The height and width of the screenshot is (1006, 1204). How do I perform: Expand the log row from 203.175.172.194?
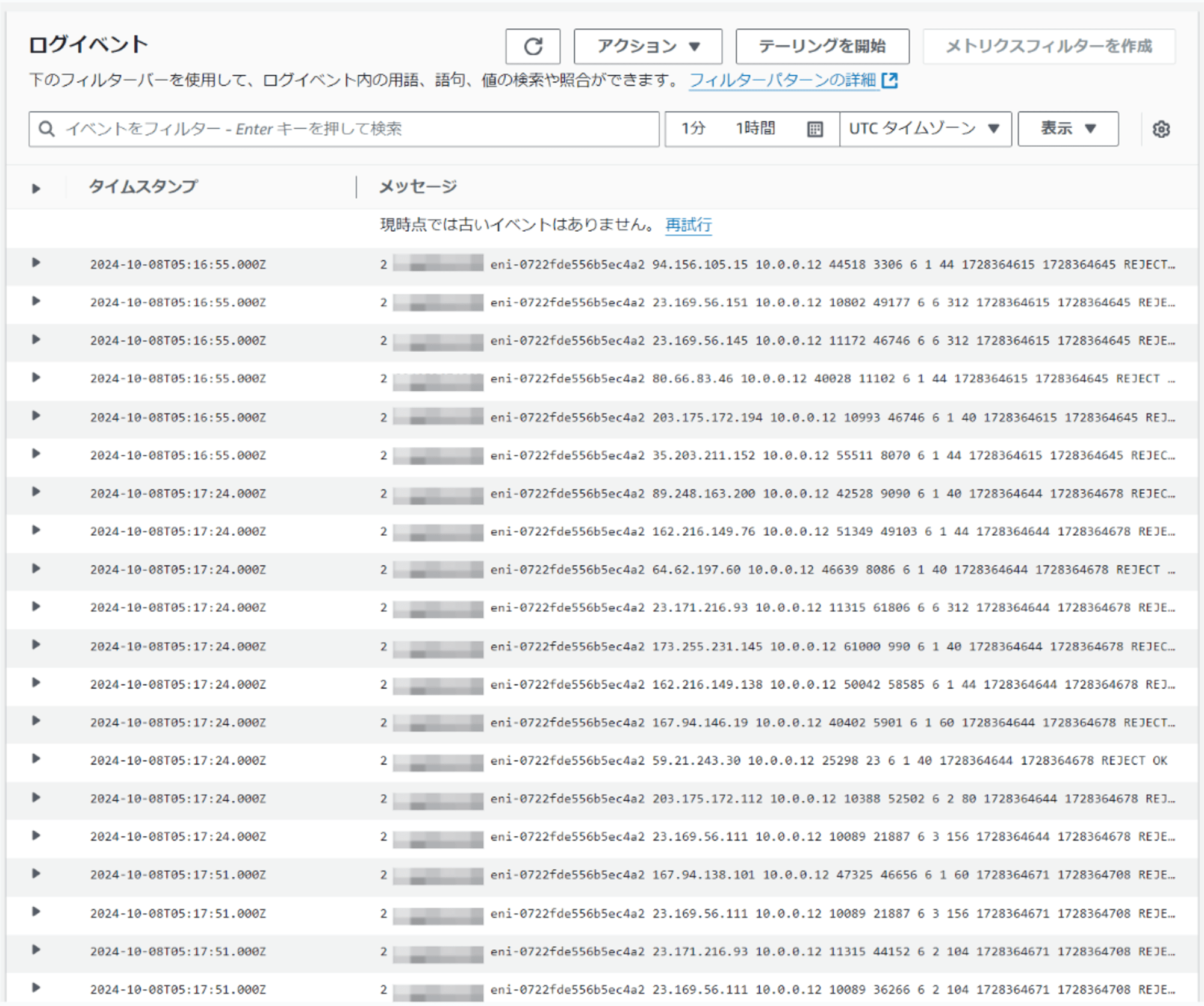point(36,415)
